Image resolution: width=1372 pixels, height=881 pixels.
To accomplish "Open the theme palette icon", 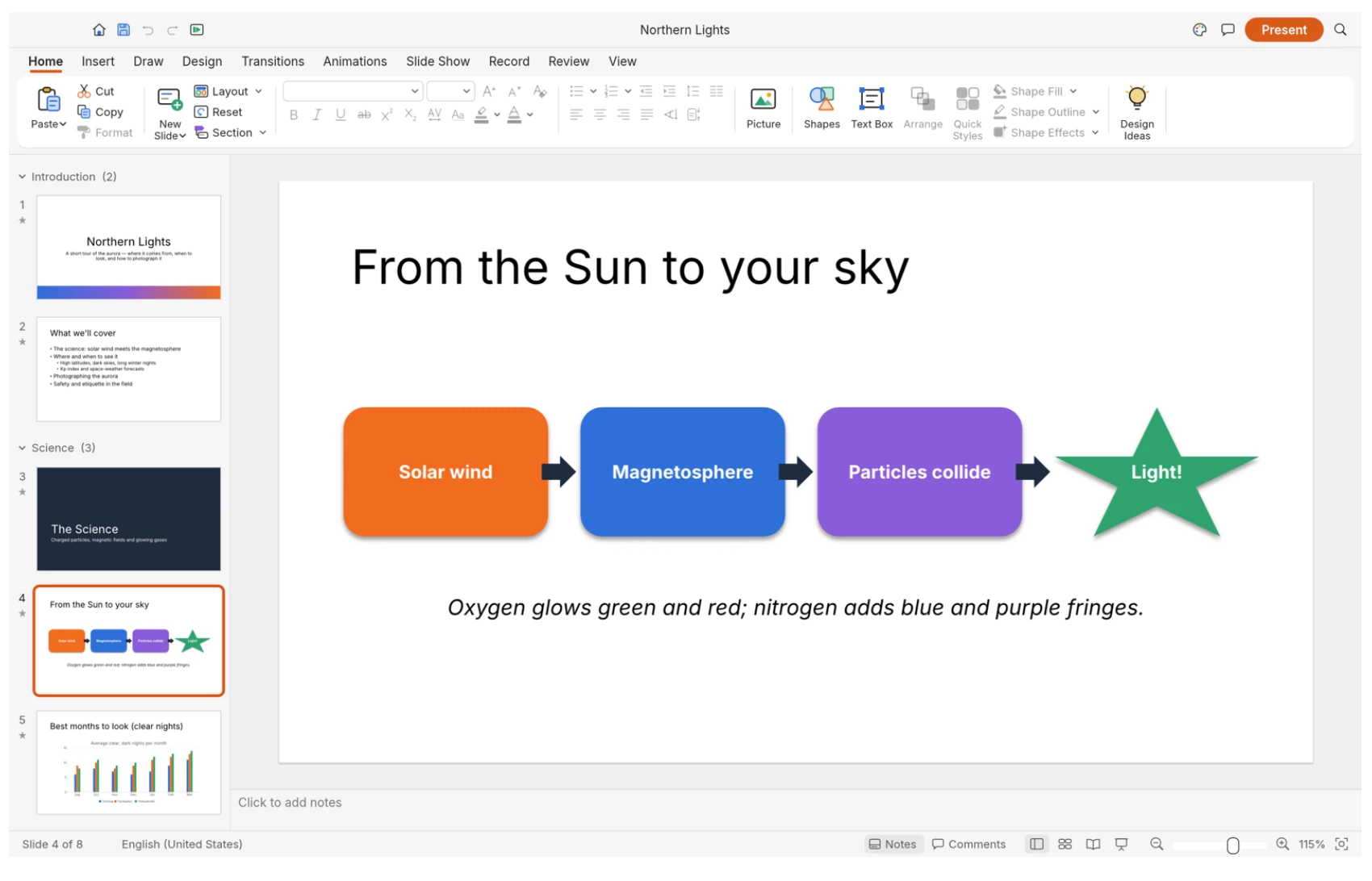I will coord(1199,30).
